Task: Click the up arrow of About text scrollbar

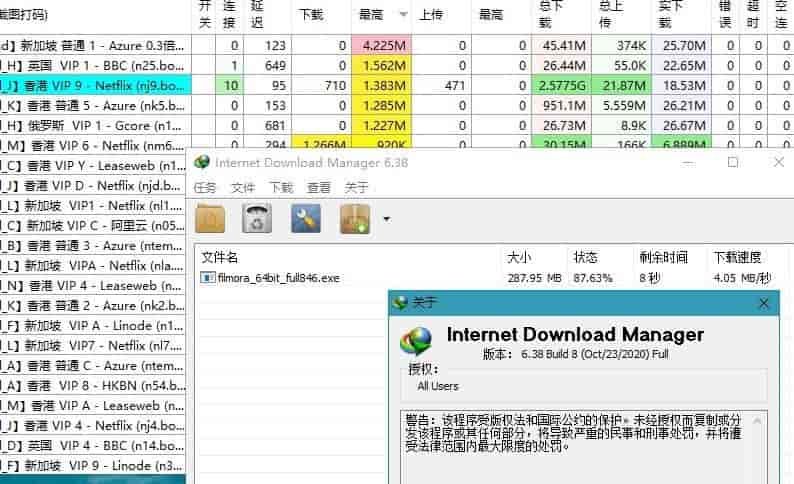Action: click(x=758, y=421)
